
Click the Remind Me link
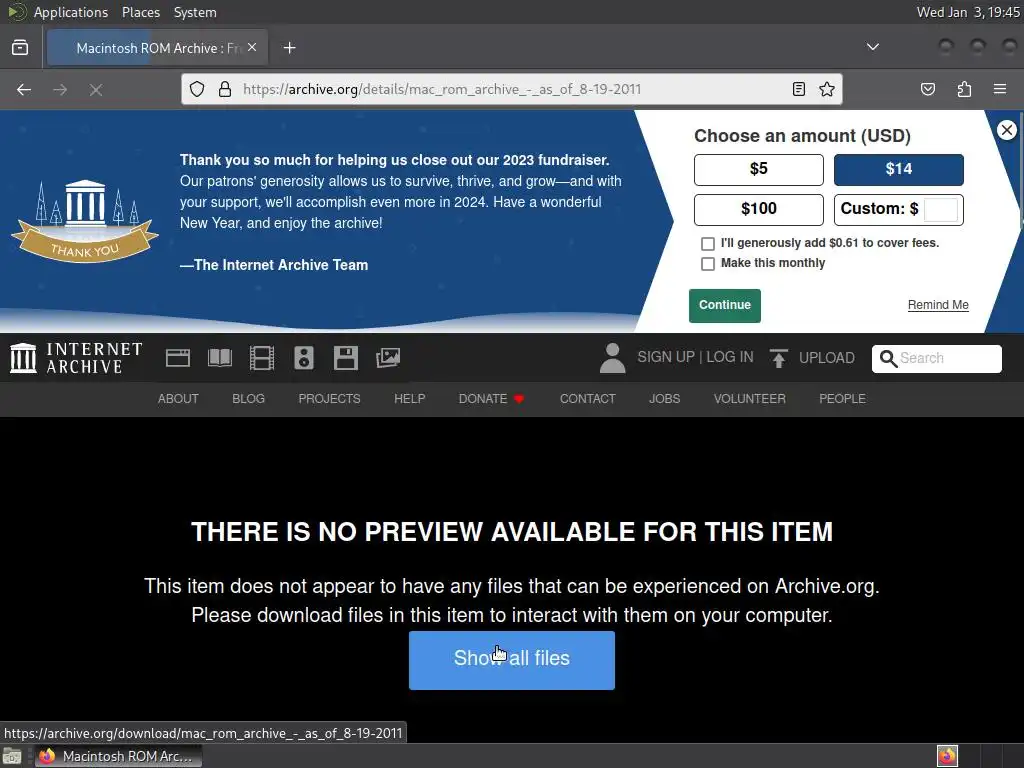[x=938, y=305]
